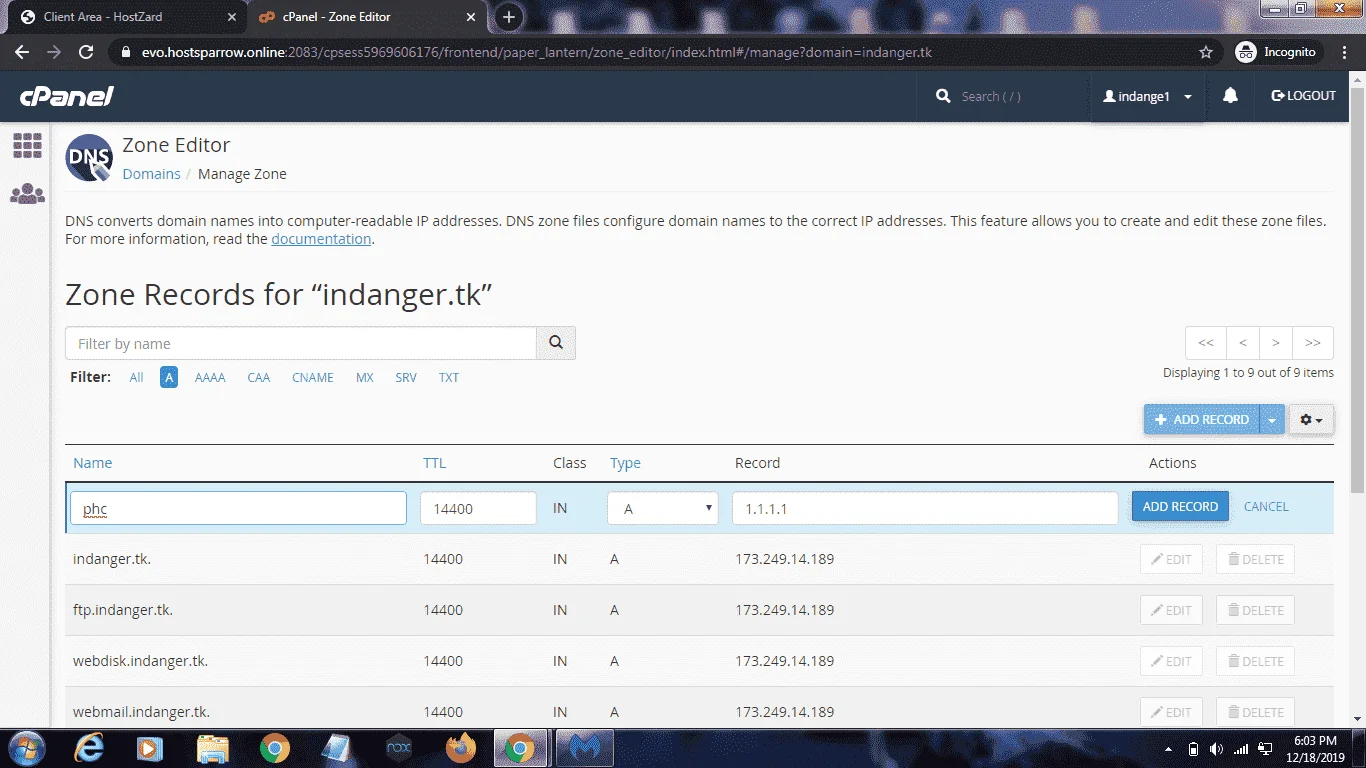The image size is (1366, 768).
Task: Sort records by Name column
Action: [x=92, y=463]
